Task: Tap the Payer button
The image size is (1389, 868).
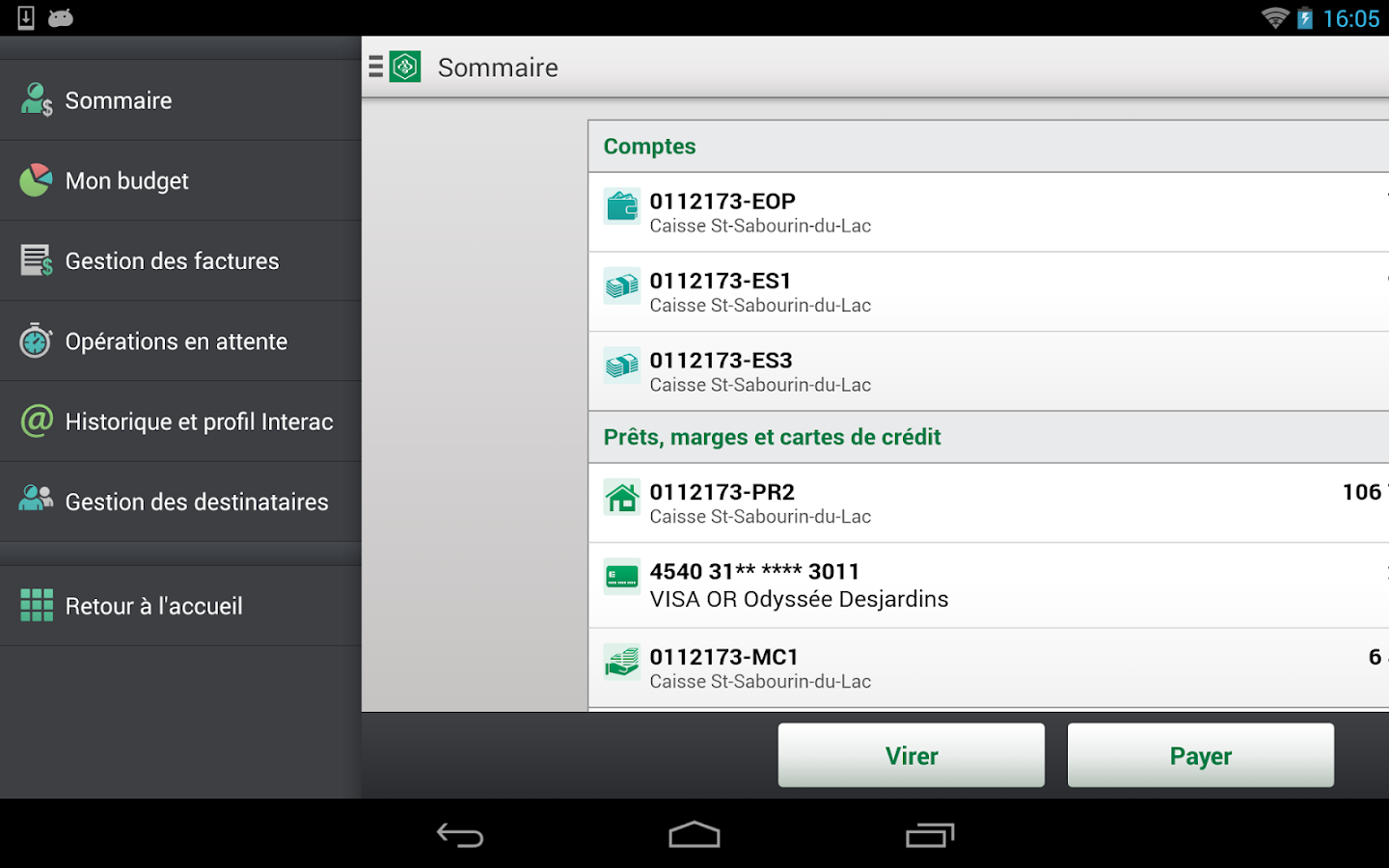Action: (x=1201, y=755)
